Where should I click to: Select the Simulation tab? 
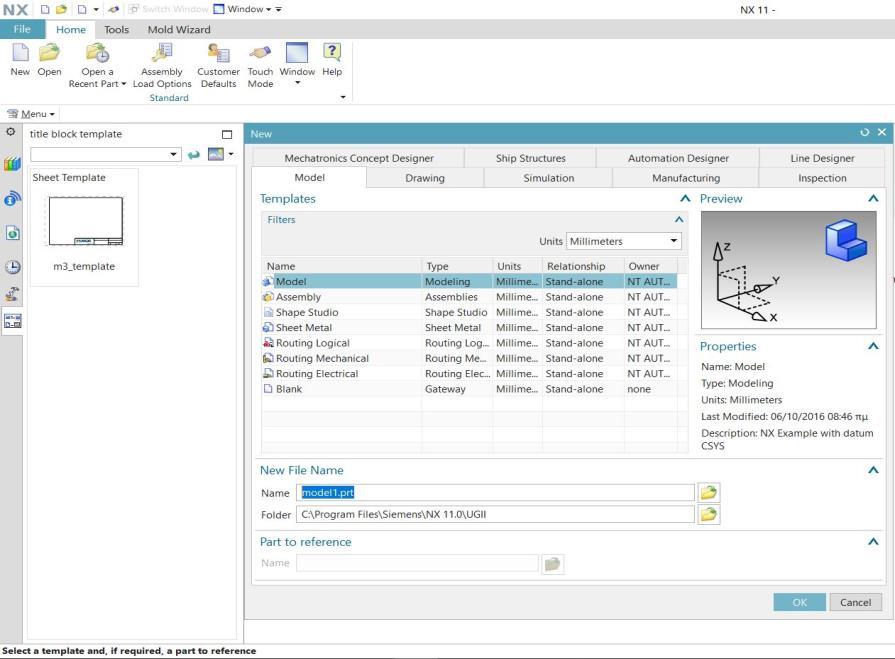click(x=549, y=178)
